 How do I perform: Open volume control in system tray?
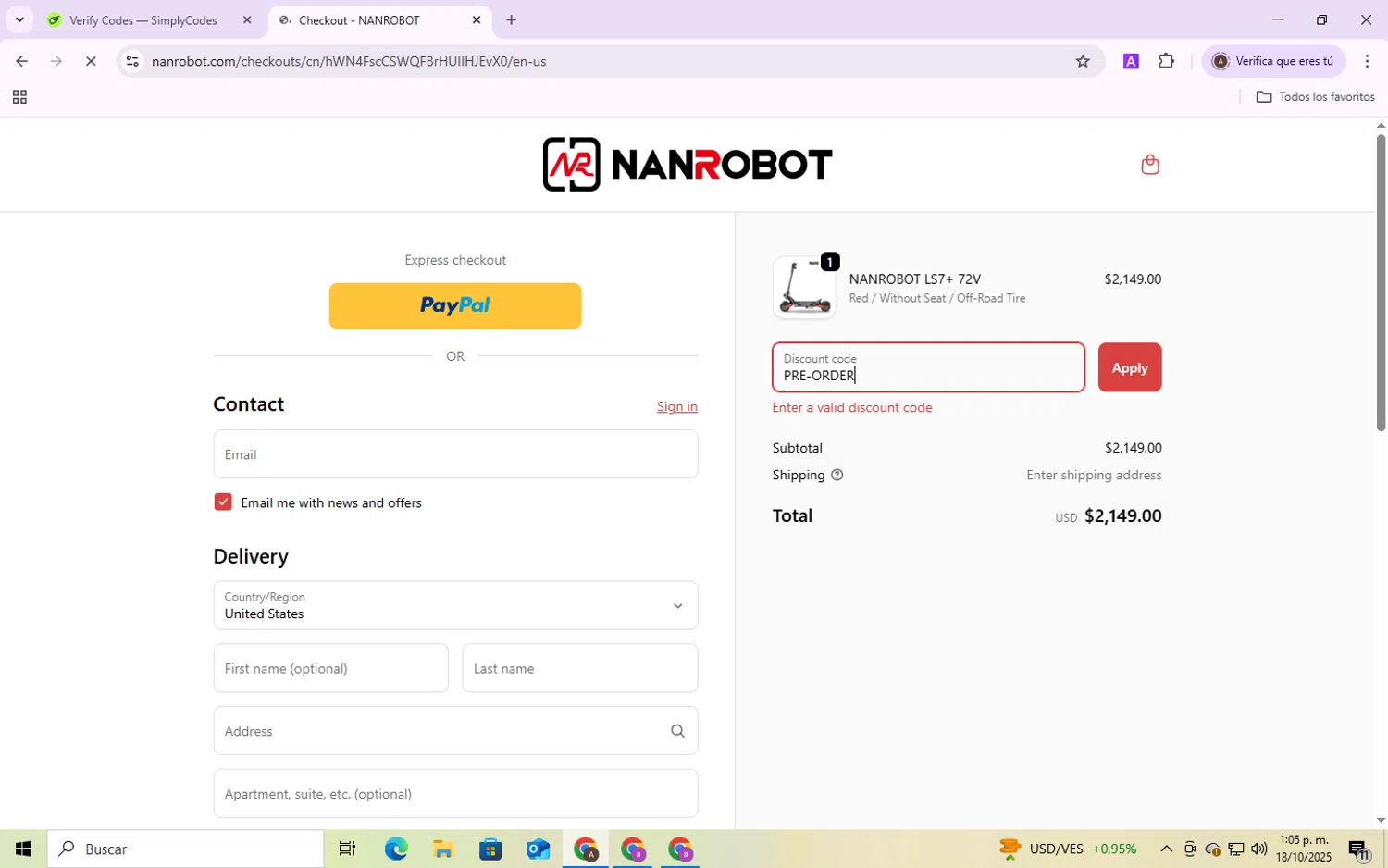1258,849
